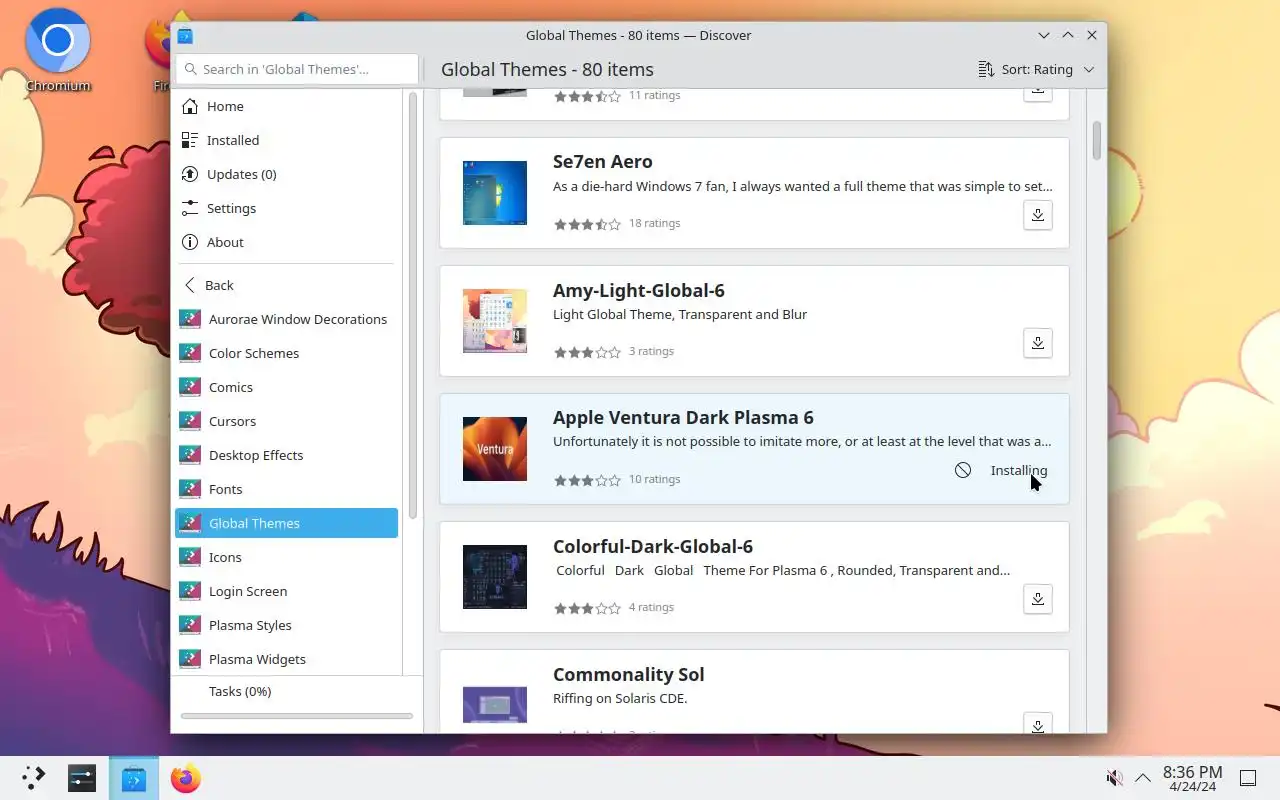Open the clock showing 8:36 PM
Image resolution: width=1280 pixels, height=800 pixels.
point(1193,778)
